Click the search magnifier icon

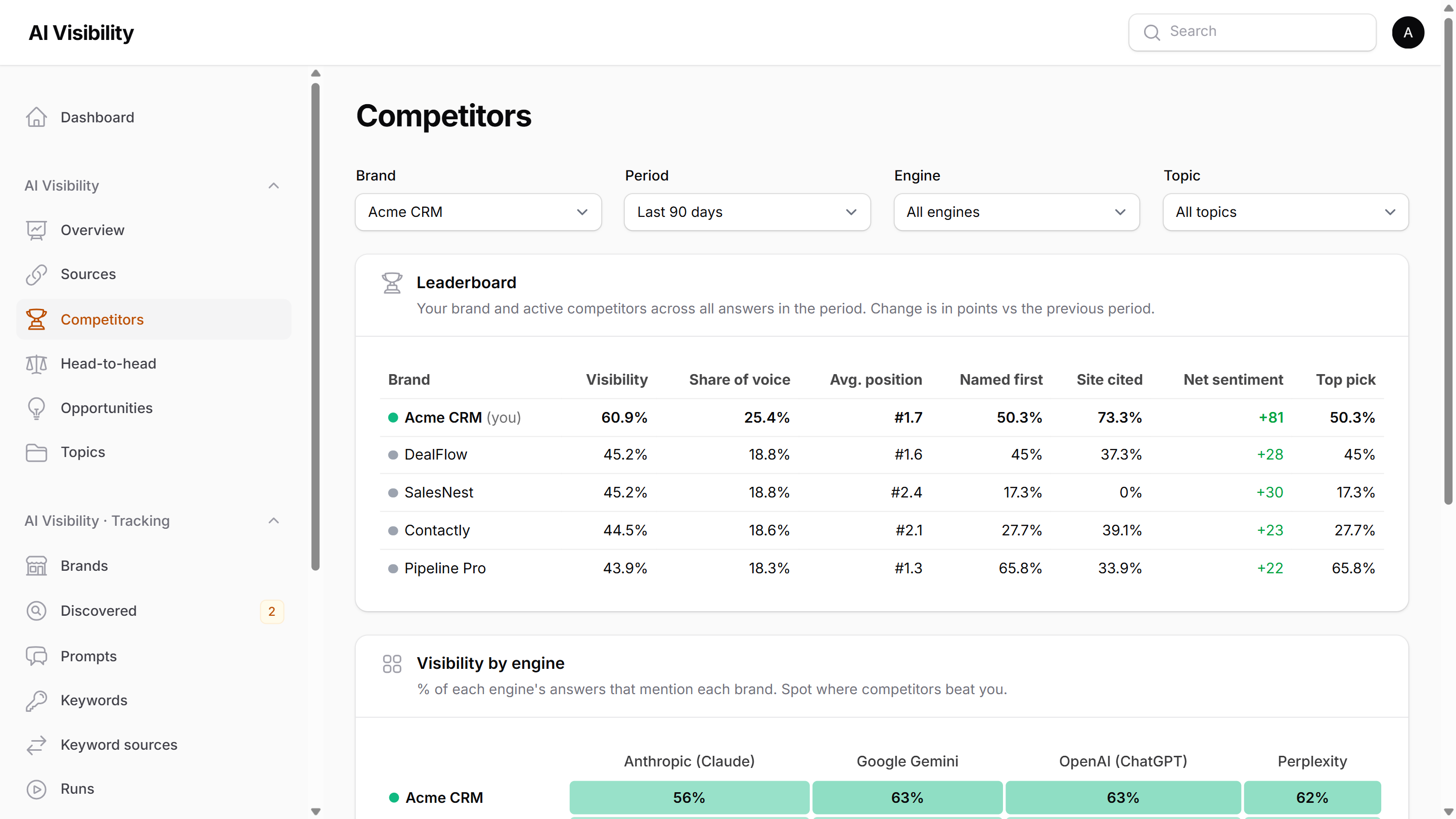pos(1152,32)
